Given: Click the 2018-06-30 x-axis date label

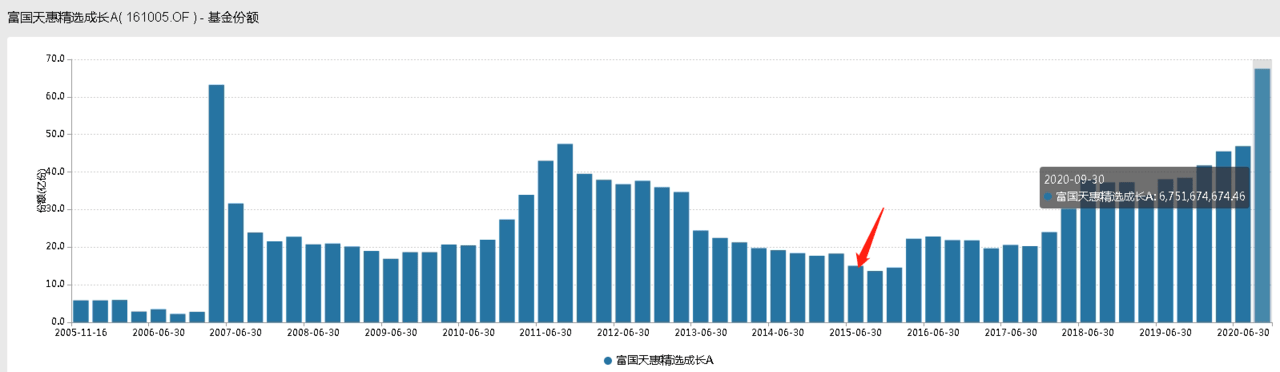Looking at the screenshot, I should 1088,333.
